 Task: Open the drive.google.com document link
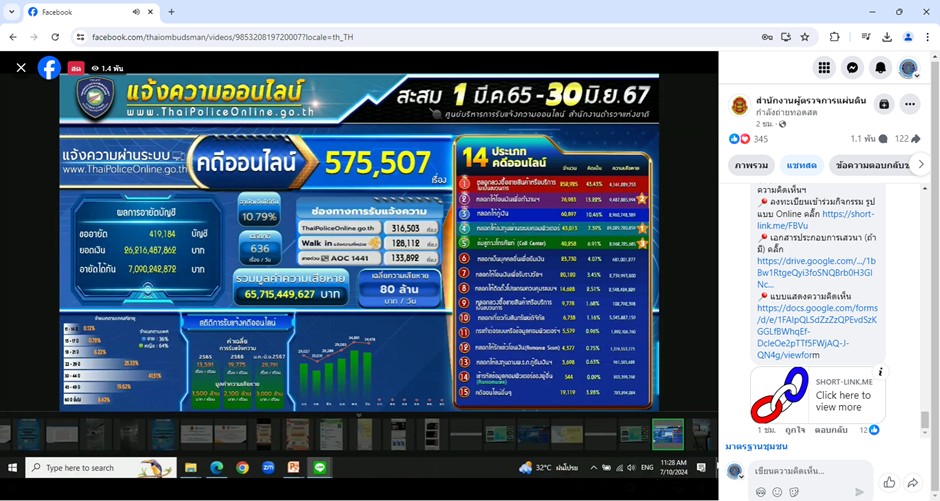pyautogui.click(x=816, y=272)
